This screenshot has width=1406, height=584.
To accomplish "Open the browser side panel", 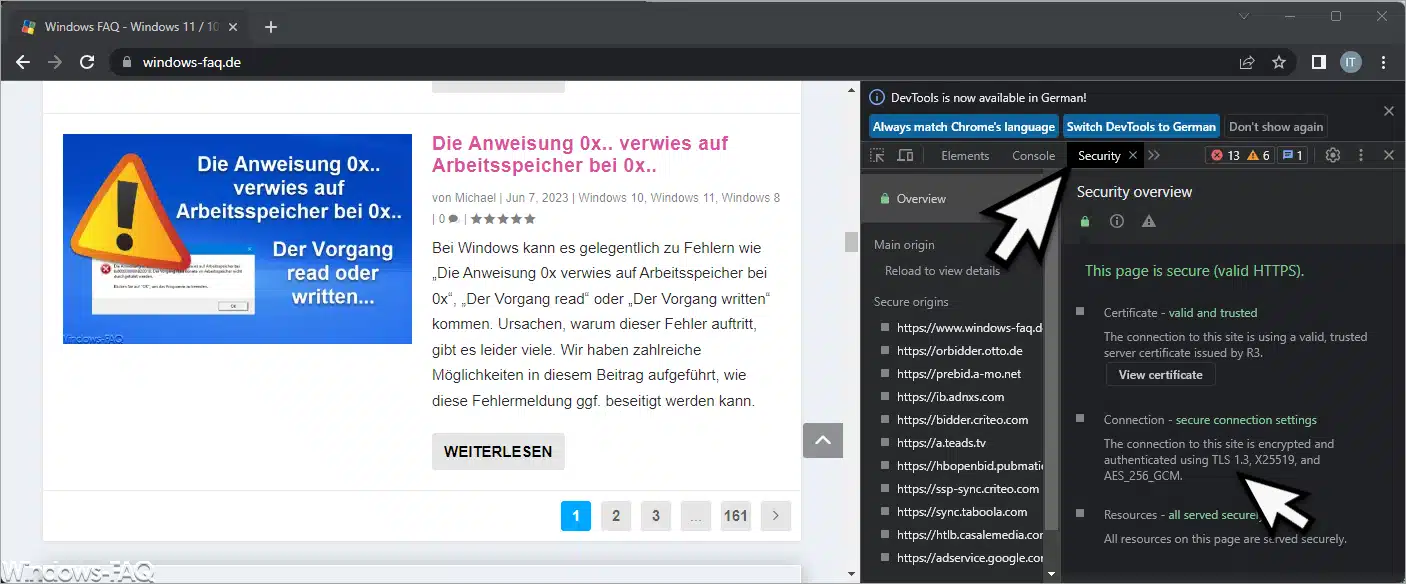I will coord(1319,62).
